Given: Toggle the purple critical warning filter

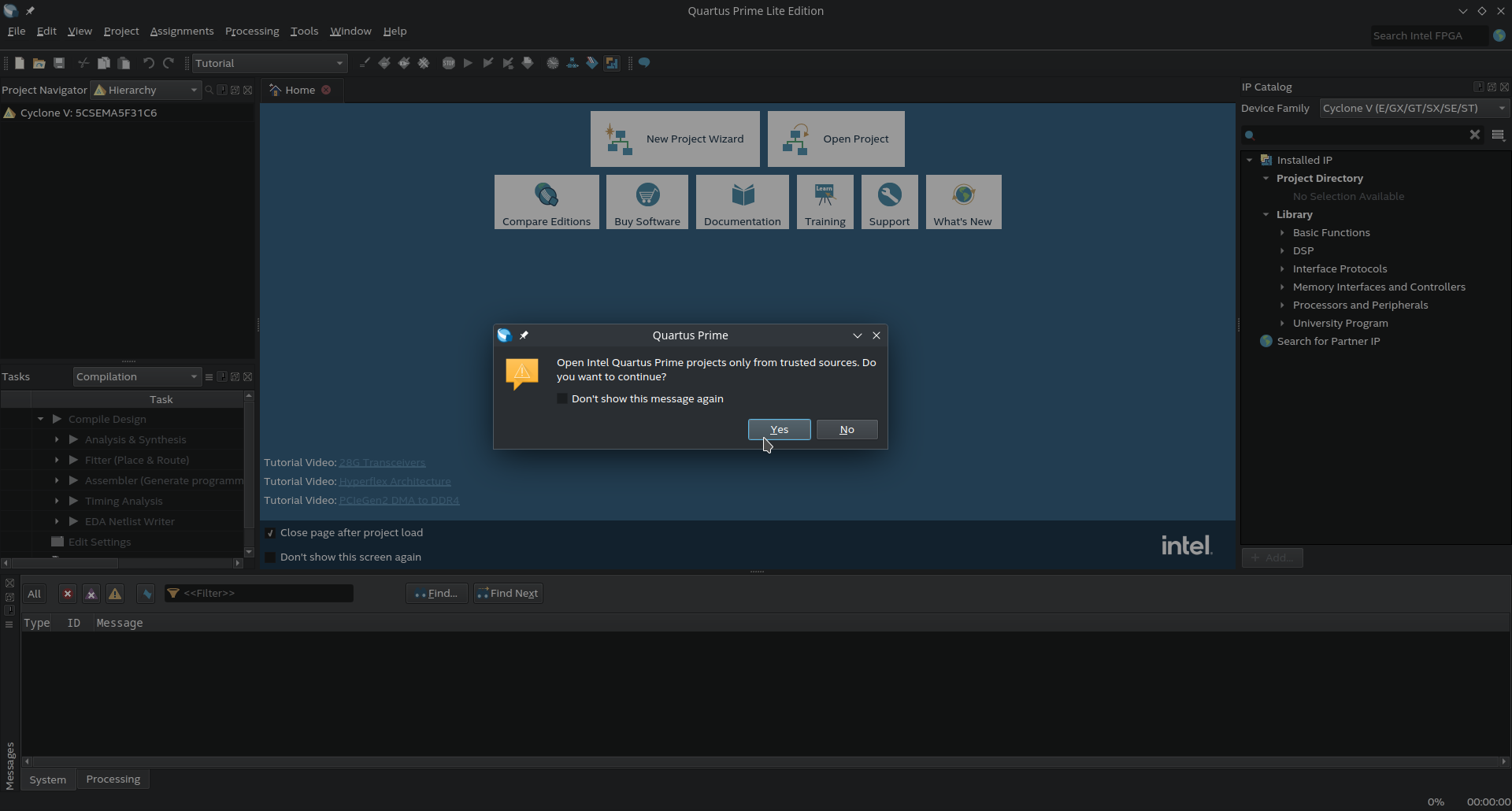Looking at the screenshot, I should pyautogui.click(x=91, y=594).
